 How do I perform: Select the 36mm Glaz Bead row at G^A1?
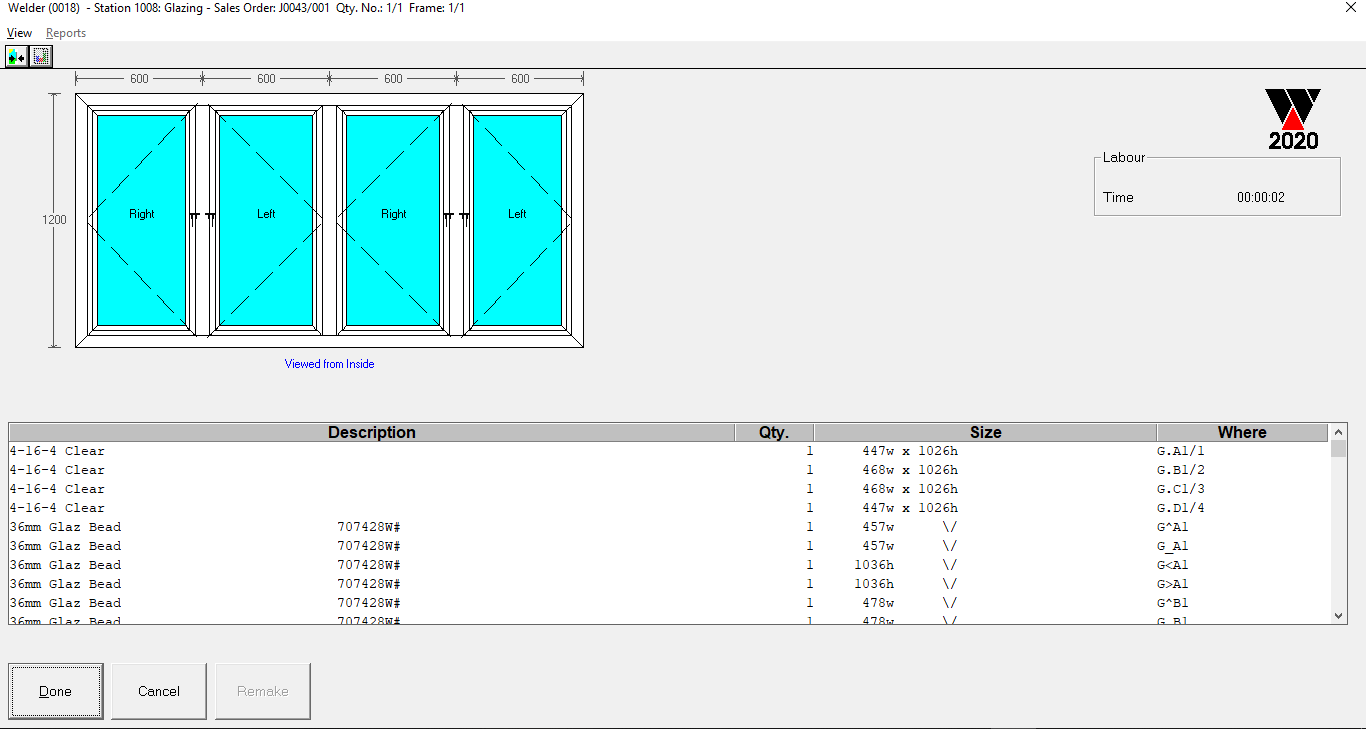coord(400,527)
